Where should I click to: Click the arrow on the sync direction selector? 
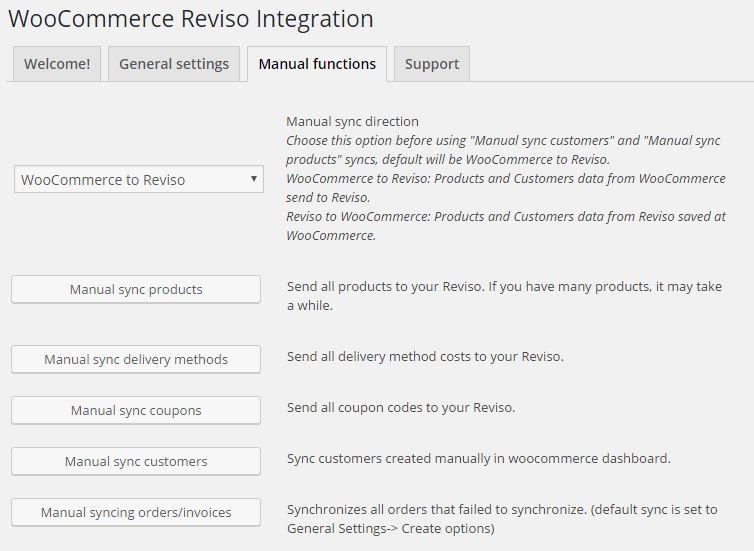[x=254, y=180]
